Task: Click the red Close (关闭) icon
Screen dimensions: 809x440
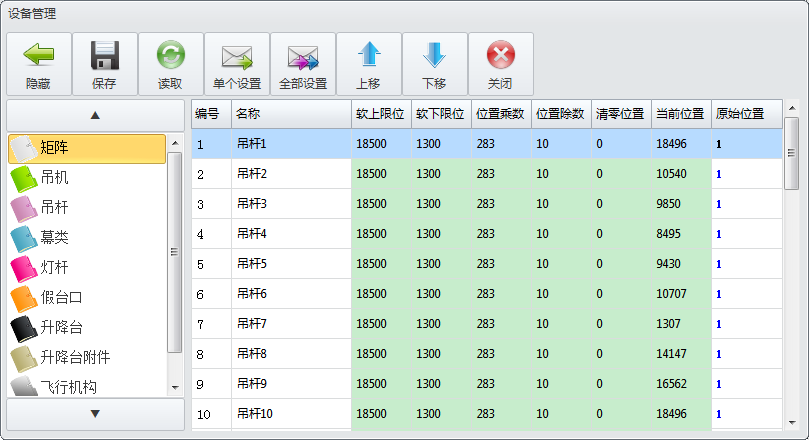Action: tap(500, 55)
